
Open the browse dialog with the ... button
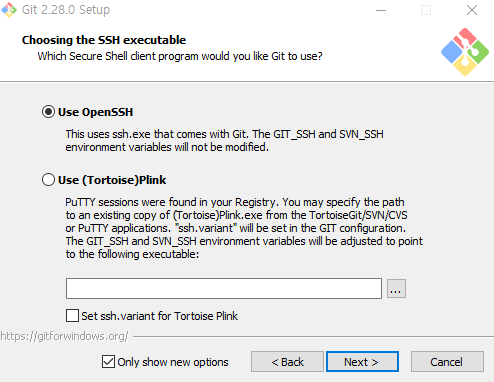click(396, 289)
